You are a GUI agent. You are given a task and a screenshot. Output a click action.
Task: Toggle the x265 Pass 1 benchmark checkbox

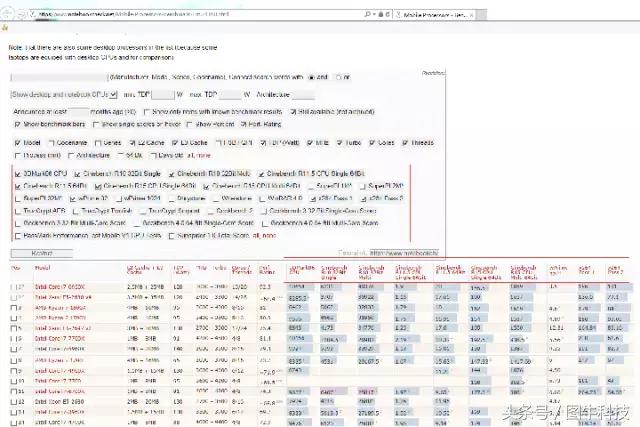pyautogui.click(x=313, y=199)
